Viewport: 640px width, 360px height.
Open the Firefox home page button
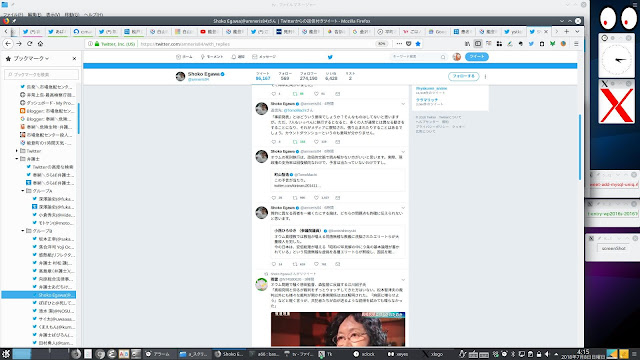coord(40,44)
